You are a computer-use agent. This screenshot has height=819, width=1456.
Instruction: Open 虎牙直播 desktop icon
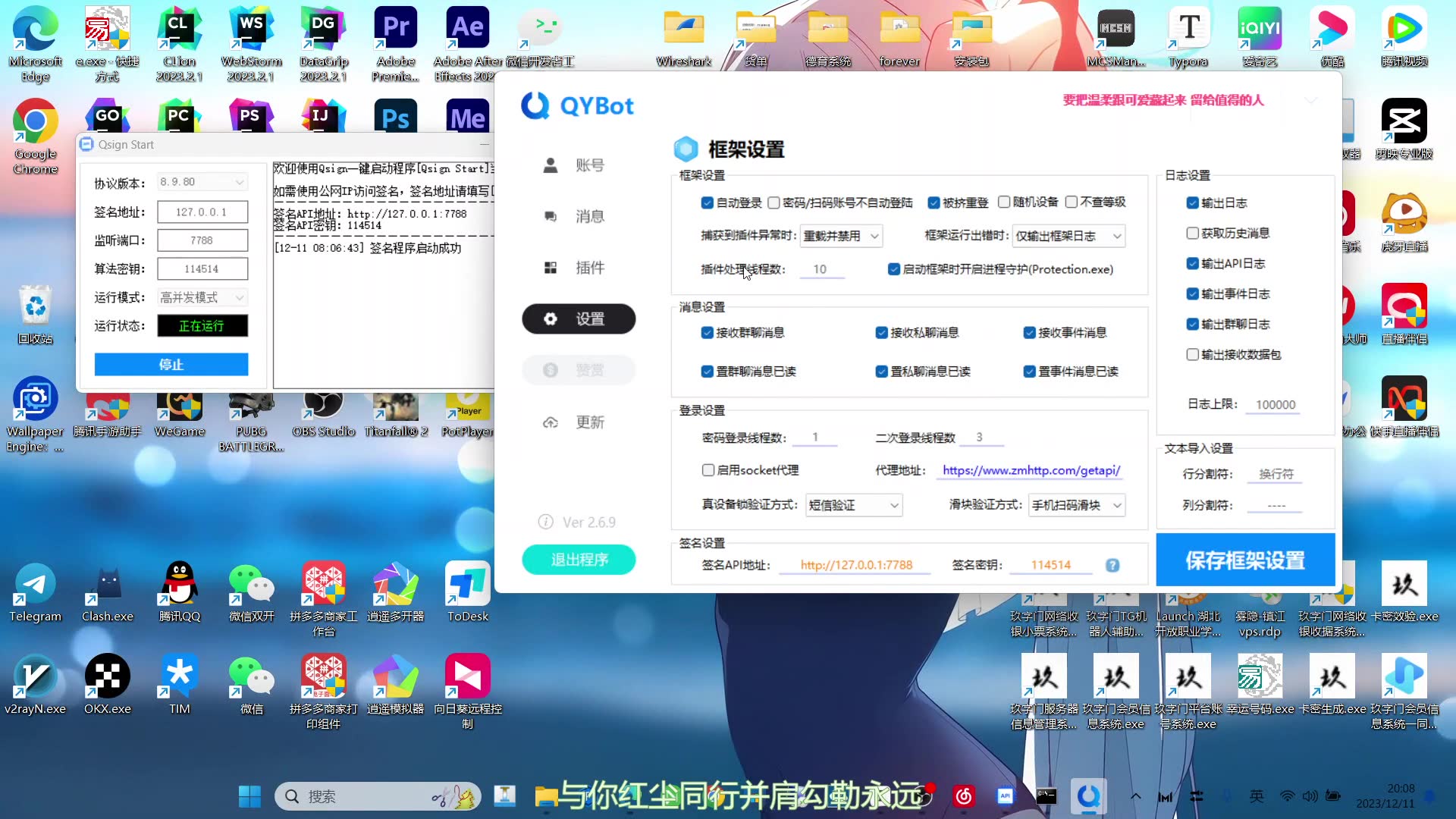coord(1404,221)
